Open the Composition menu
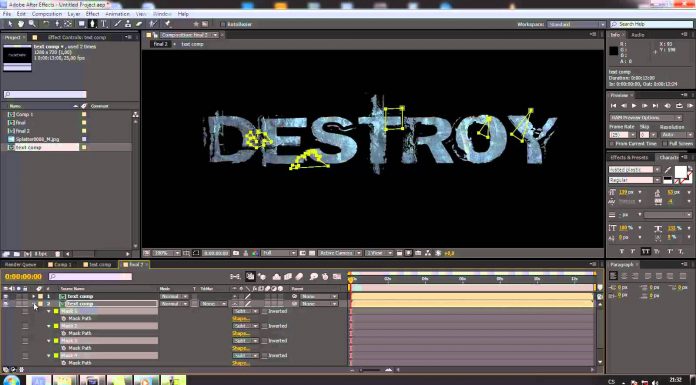 click(x=47, y=14)
